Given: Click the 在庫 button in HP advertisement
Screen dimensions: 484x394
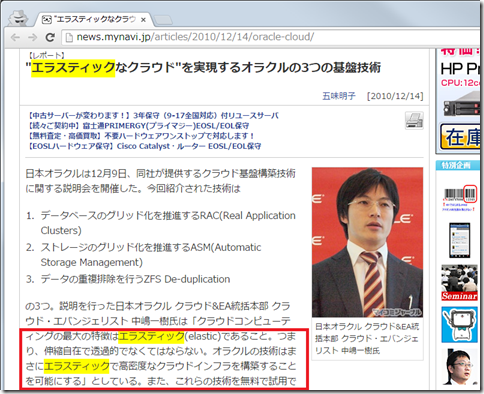Looking at the screenshot, I should click(x=461, y=137).
